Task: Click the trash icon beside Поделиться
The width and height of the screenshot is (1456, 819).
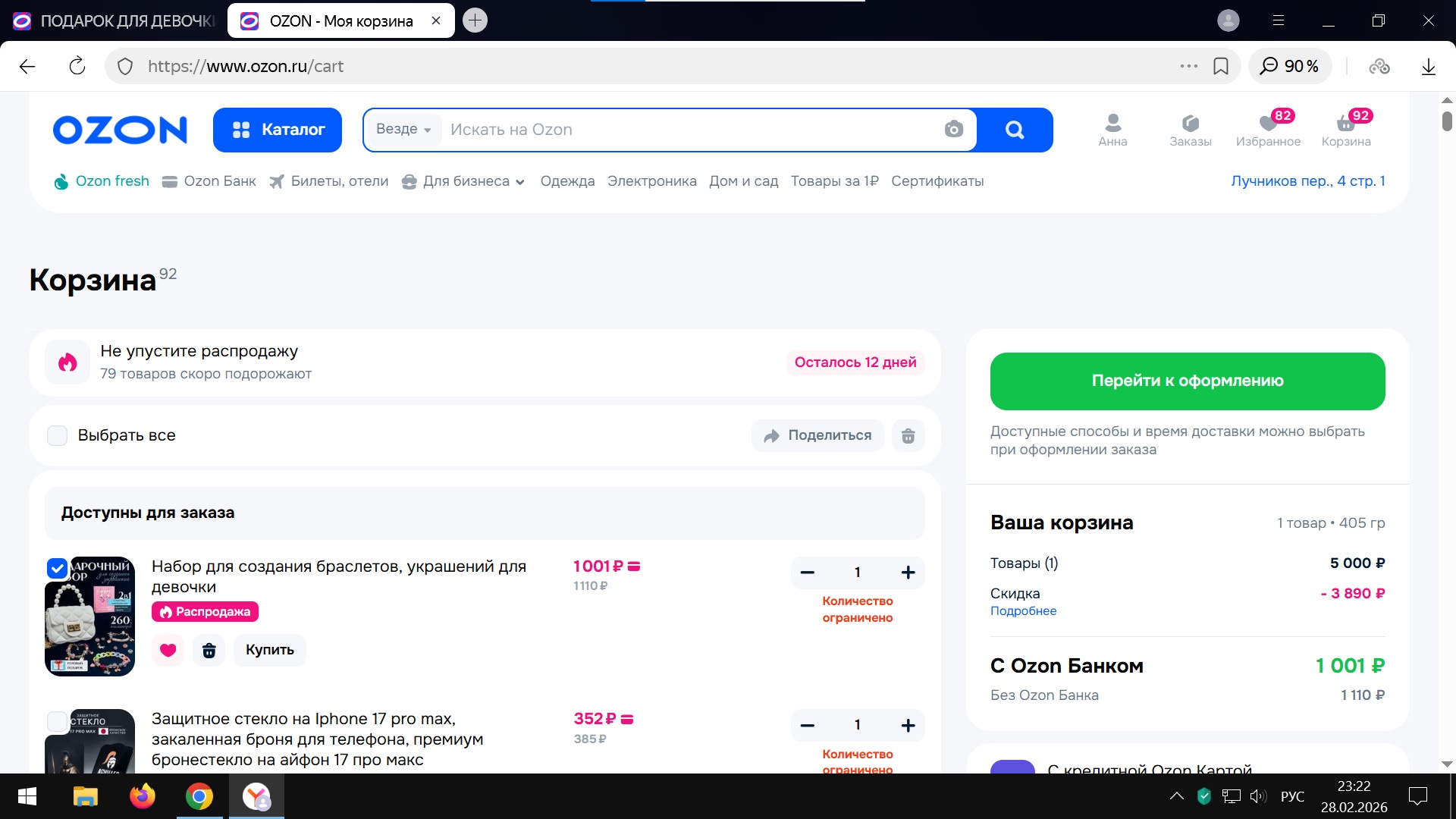Action: (908, 436)
